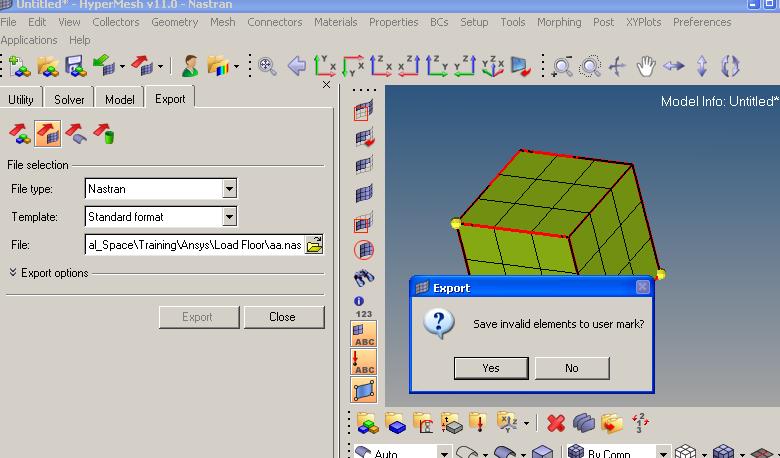
Task: Open Materials folder with blue block icon
Action: click(x=395, y=423)
